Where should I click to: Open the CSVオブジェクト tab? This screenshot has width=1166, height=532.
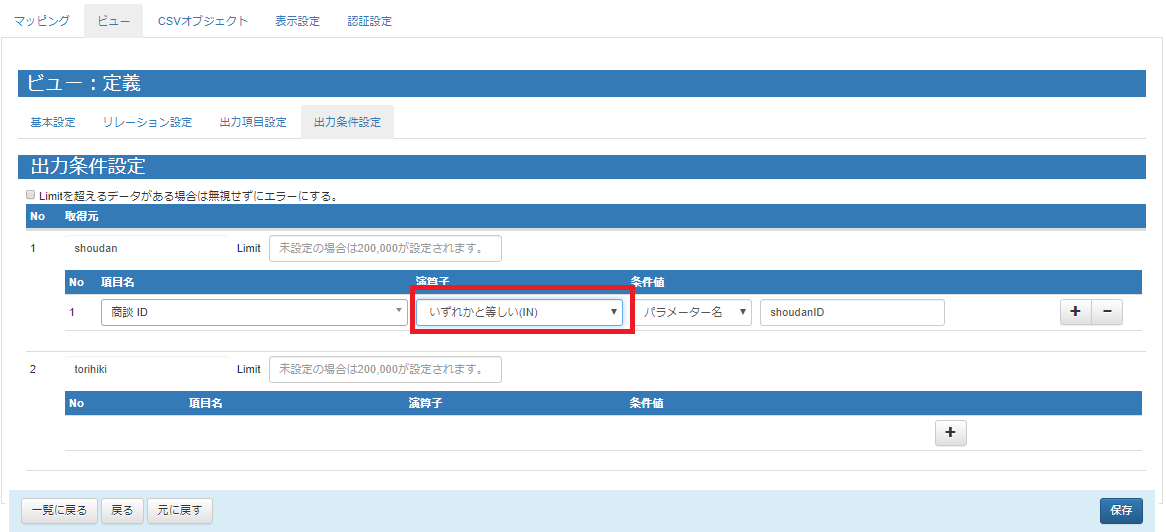coord(203,21)
